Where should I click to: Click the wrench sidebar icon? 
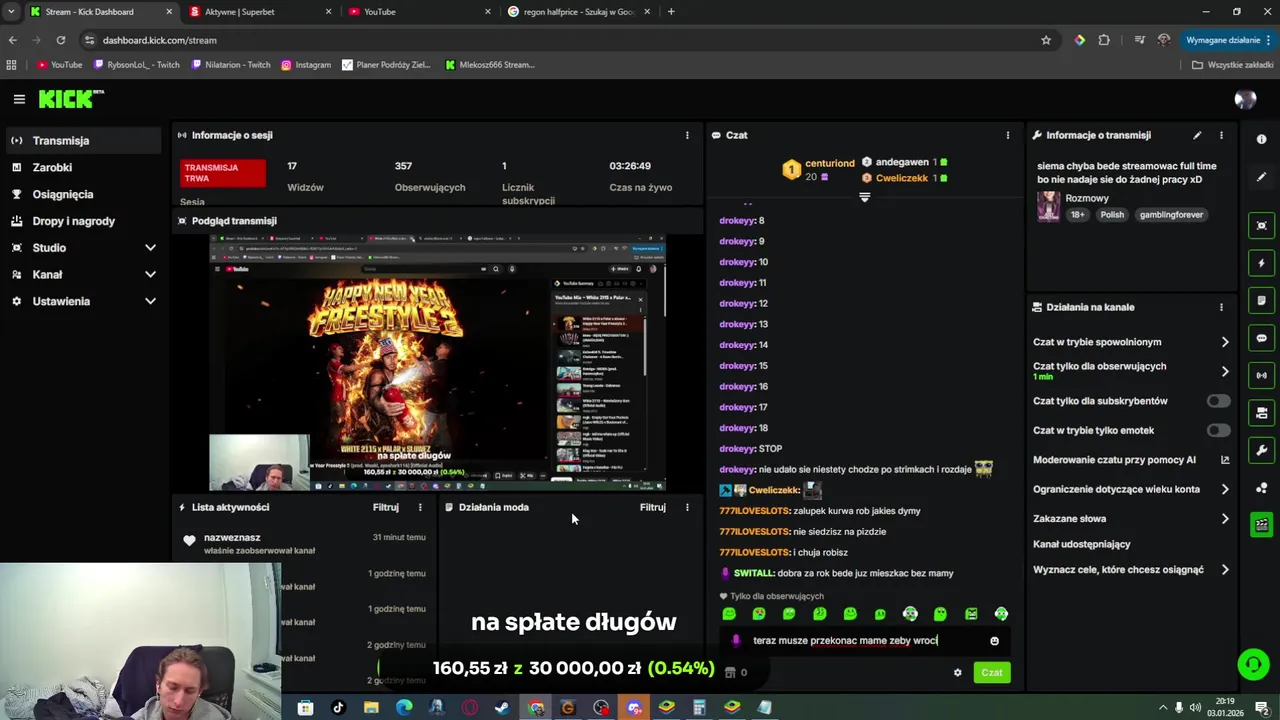click(1261, 450)
